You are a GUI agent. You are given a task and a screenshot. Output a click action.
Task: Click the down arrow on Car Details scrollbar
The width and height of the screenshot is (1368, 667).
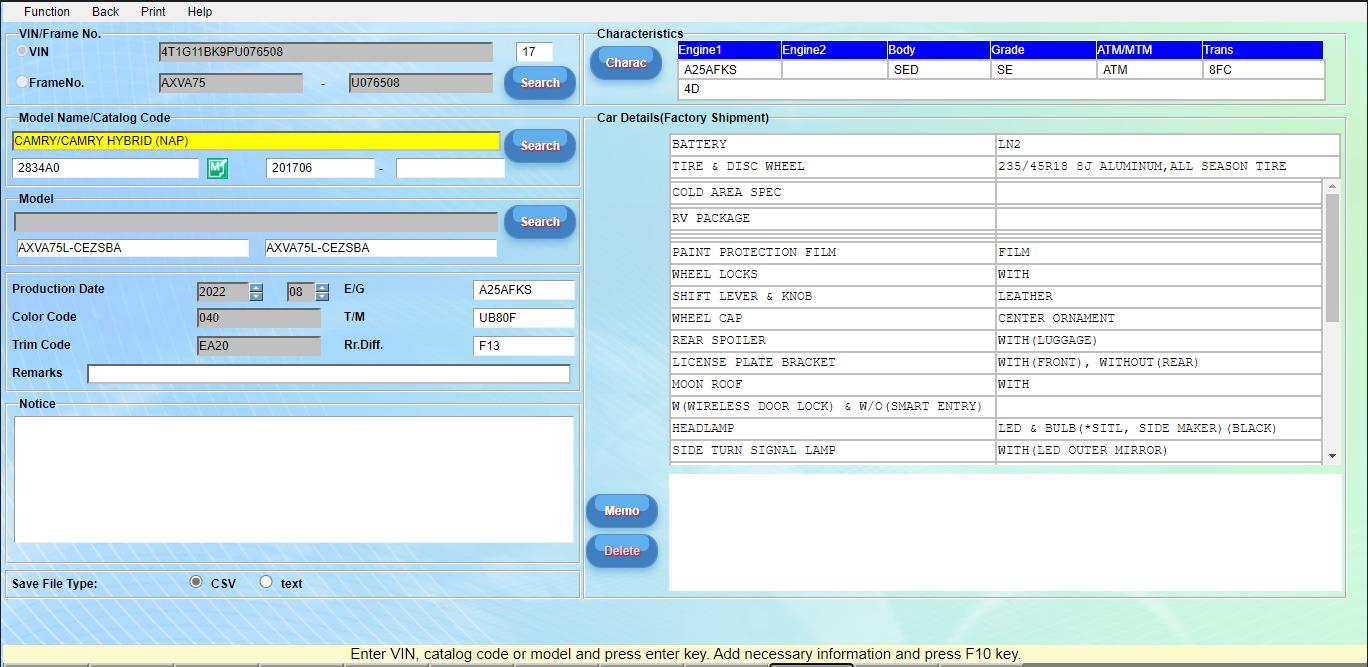pyautogui.click(x=1331, y=456)
